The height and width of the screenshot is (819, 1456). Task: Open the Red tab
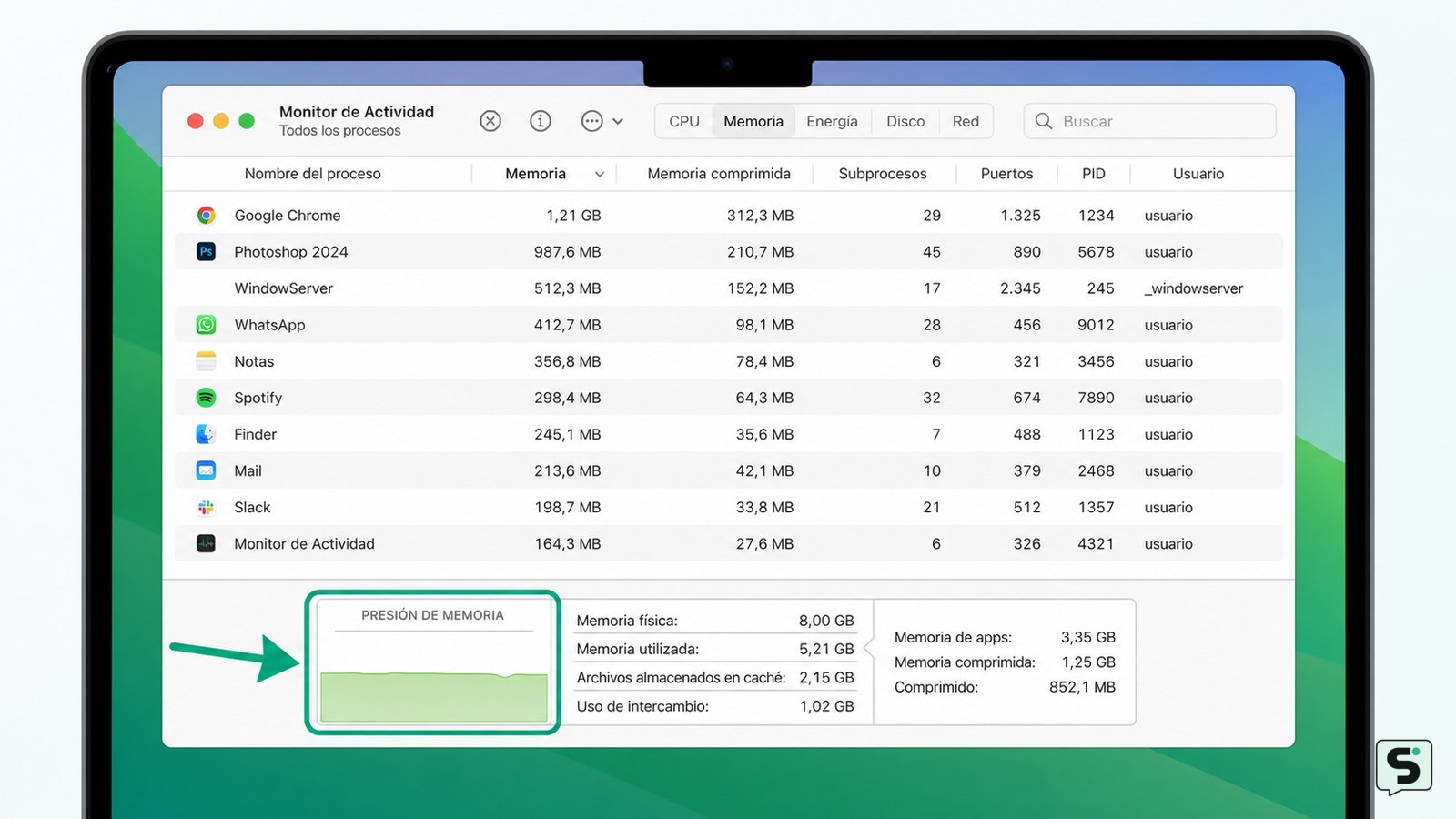pos(966,121)
